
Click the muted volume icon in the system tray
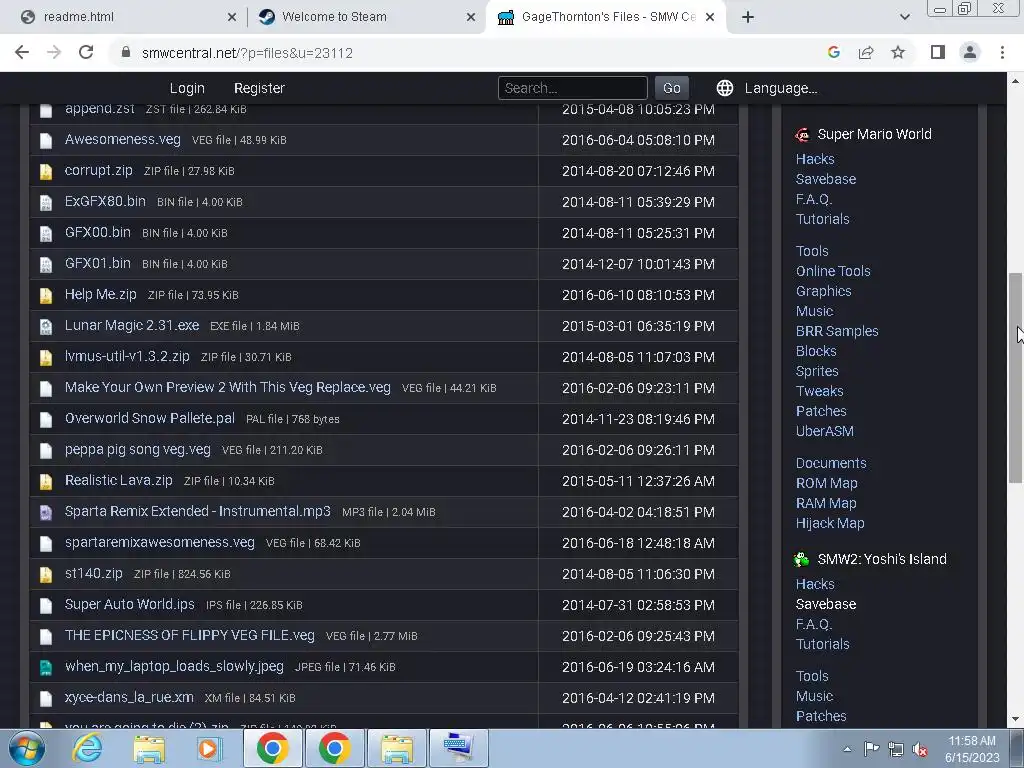pyautogui.click(x=920, y=749)
